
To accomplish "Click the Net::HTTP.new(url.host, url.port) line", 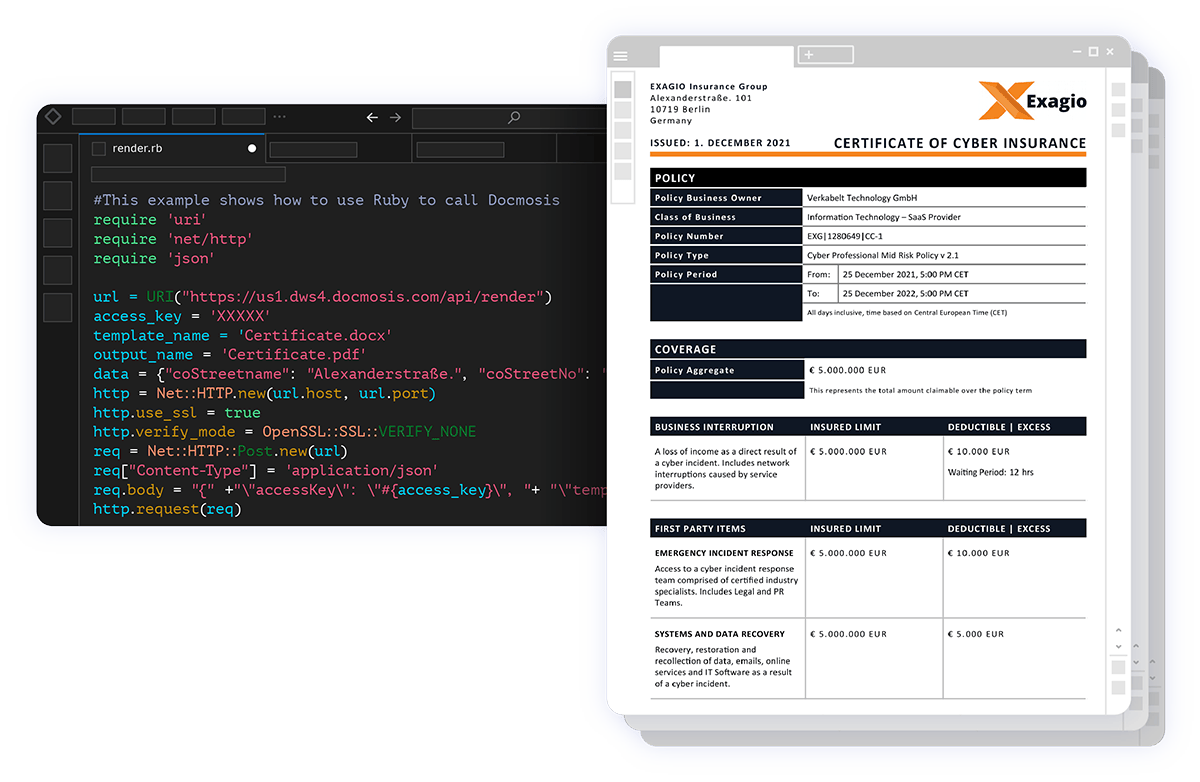I will click(264, 393).
